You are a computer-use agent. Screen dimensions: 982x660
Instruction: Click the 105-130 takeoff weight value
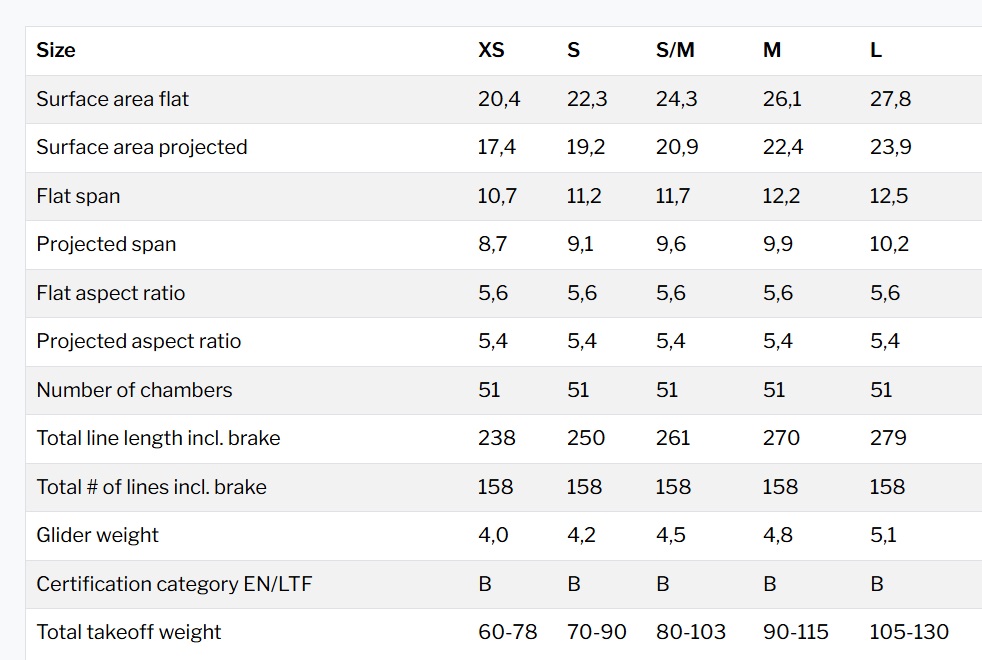coord(909,632)
